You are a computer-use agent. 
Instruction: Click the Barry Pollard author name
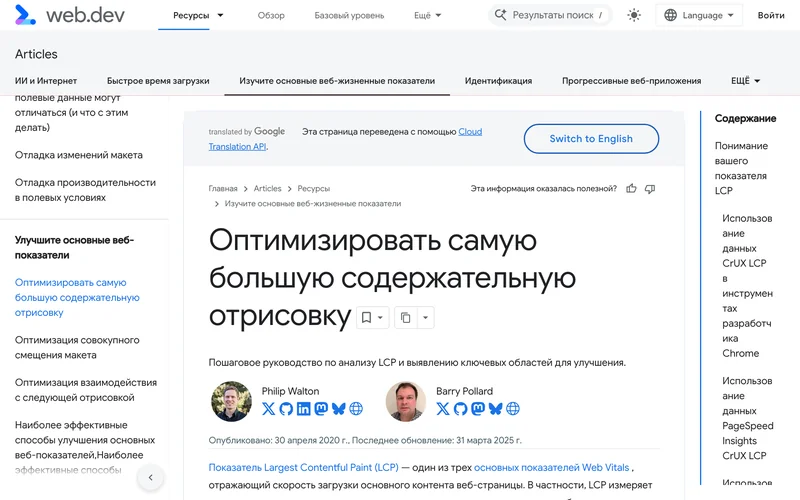tap(464, 391)
